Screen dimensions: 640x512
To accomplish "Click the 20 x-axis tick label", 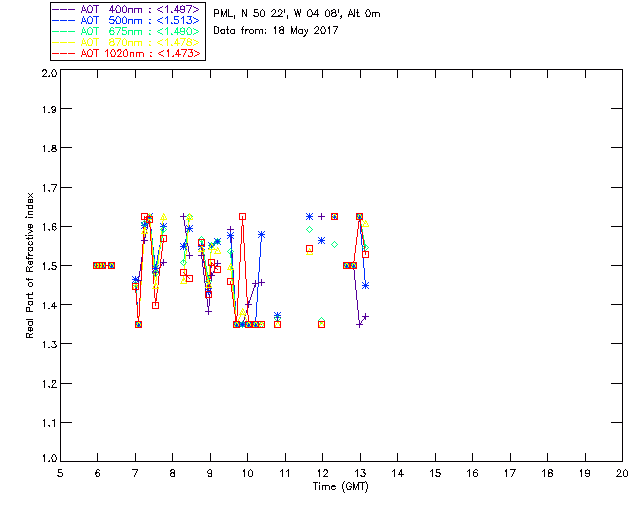I will [622, 473].
